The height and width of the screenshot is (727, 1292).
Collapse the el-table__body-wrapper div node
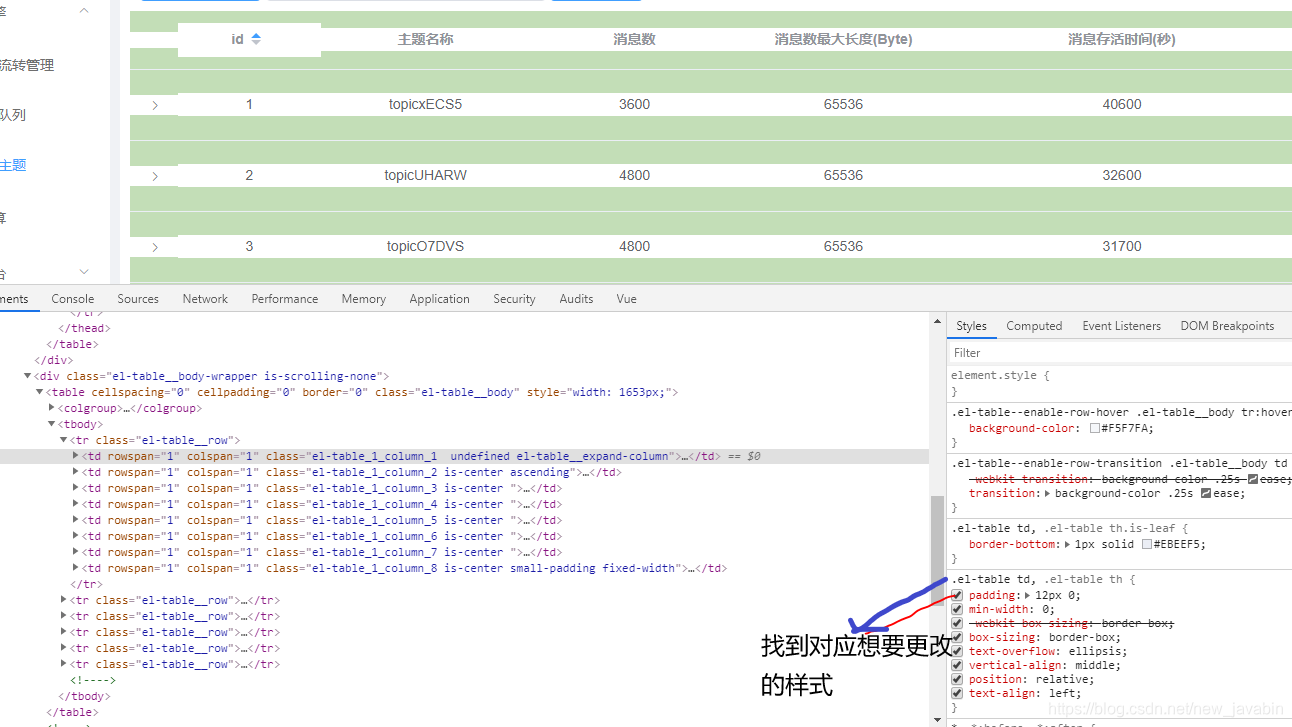pos(28,376)
